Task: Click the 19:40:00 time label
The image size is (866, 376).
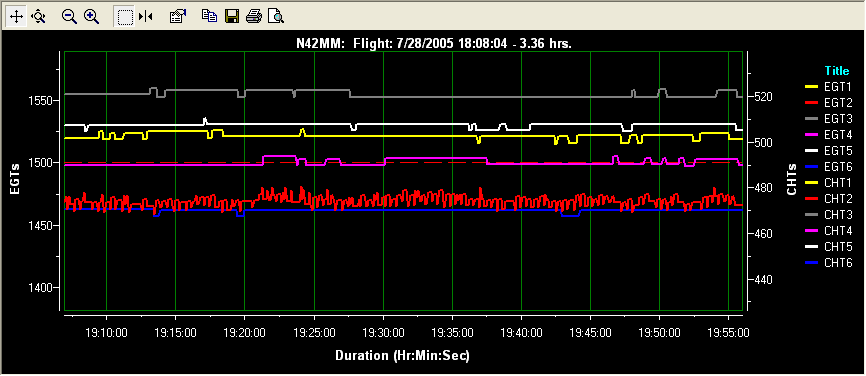Action: click(521, 333)
